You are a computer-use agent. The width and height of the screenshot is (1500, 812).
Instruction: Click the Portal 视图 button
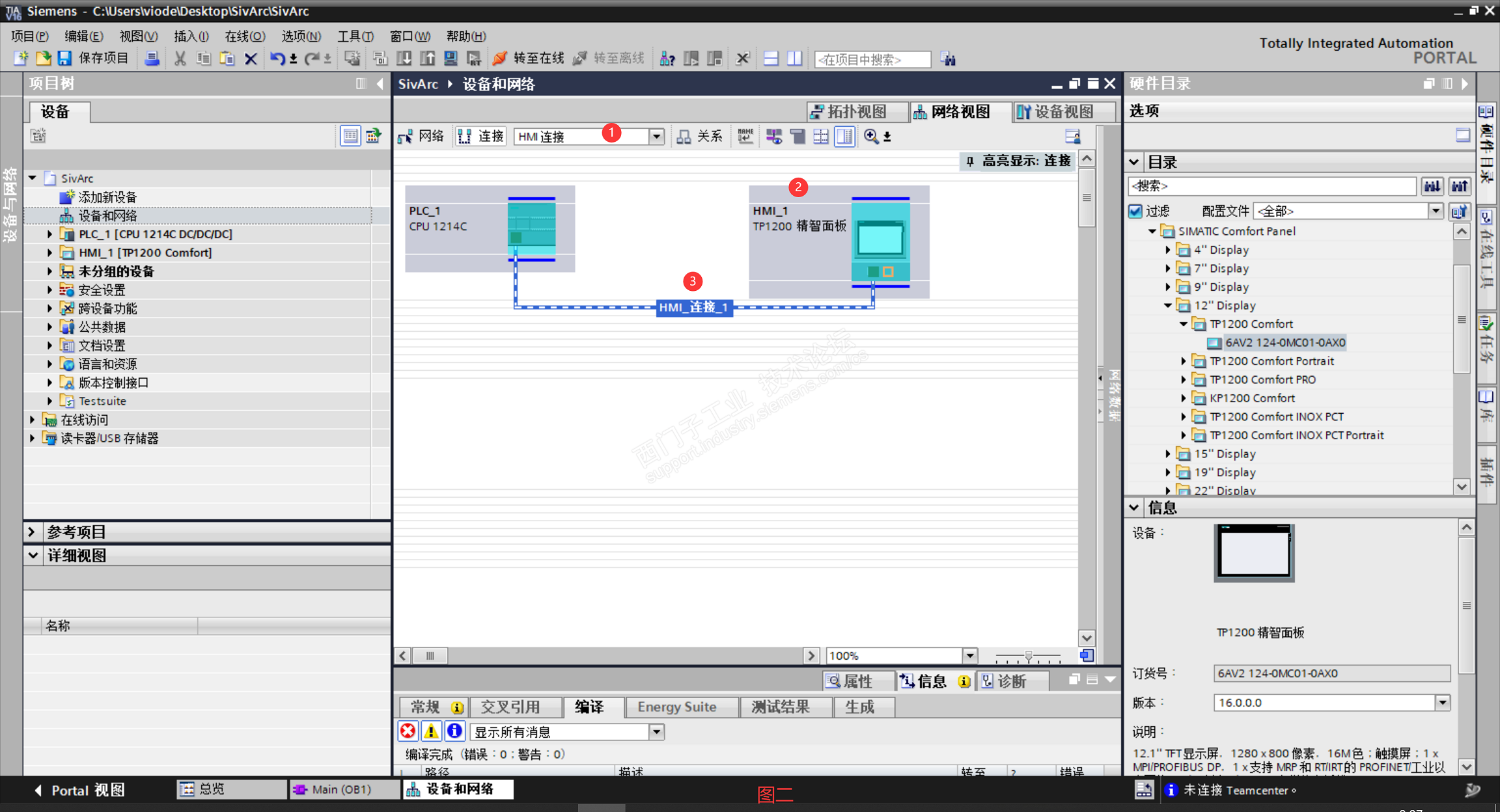coord(79,790)
